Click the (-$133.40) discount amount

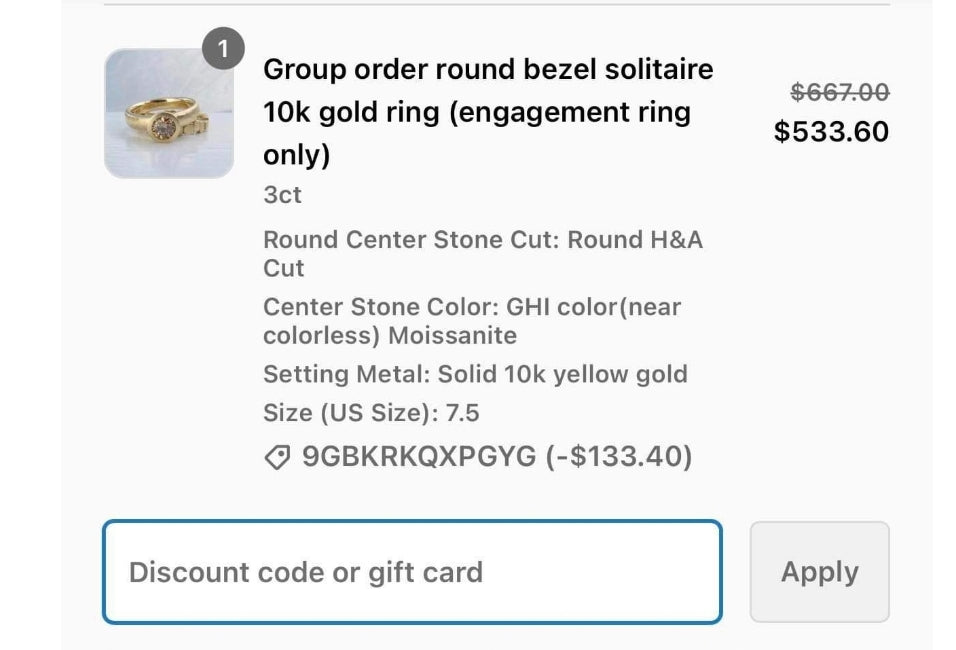coord(619,457)
